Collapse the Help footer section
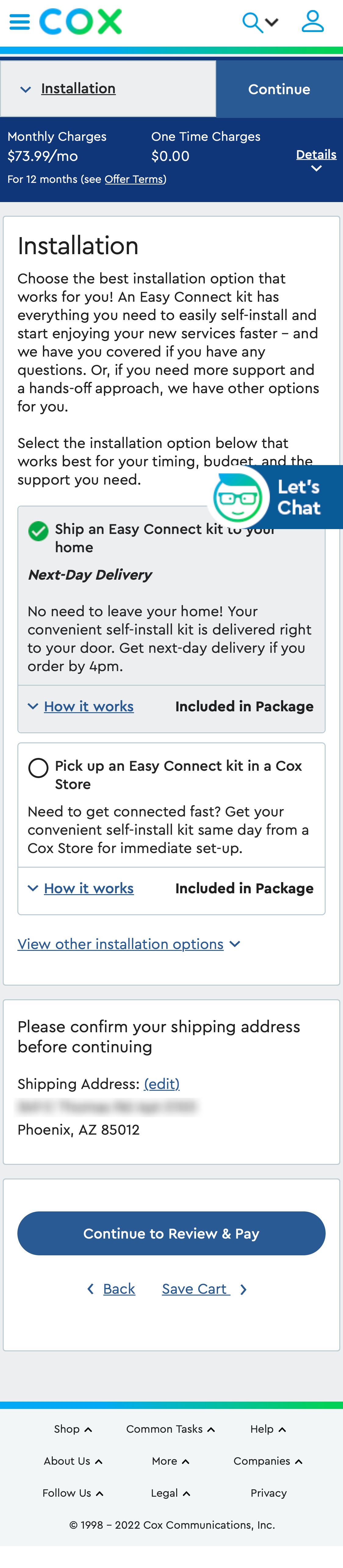Viewport: 343px width, 1568px height. [268, 1429]
